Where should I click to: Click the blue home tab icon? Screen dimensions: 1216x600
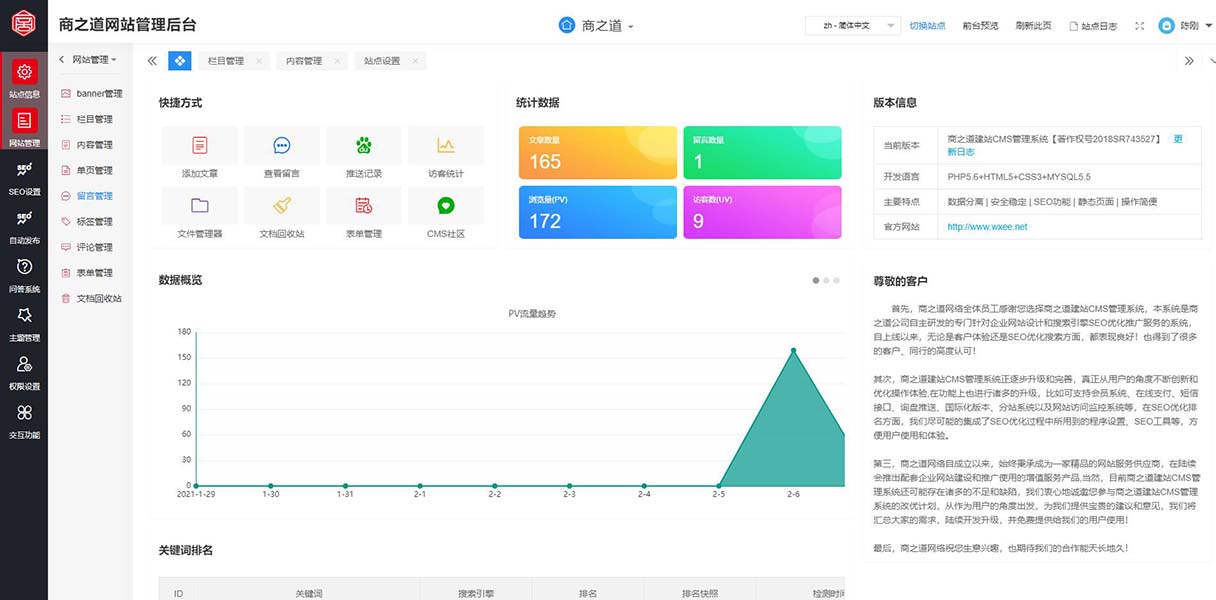(180, 61)
